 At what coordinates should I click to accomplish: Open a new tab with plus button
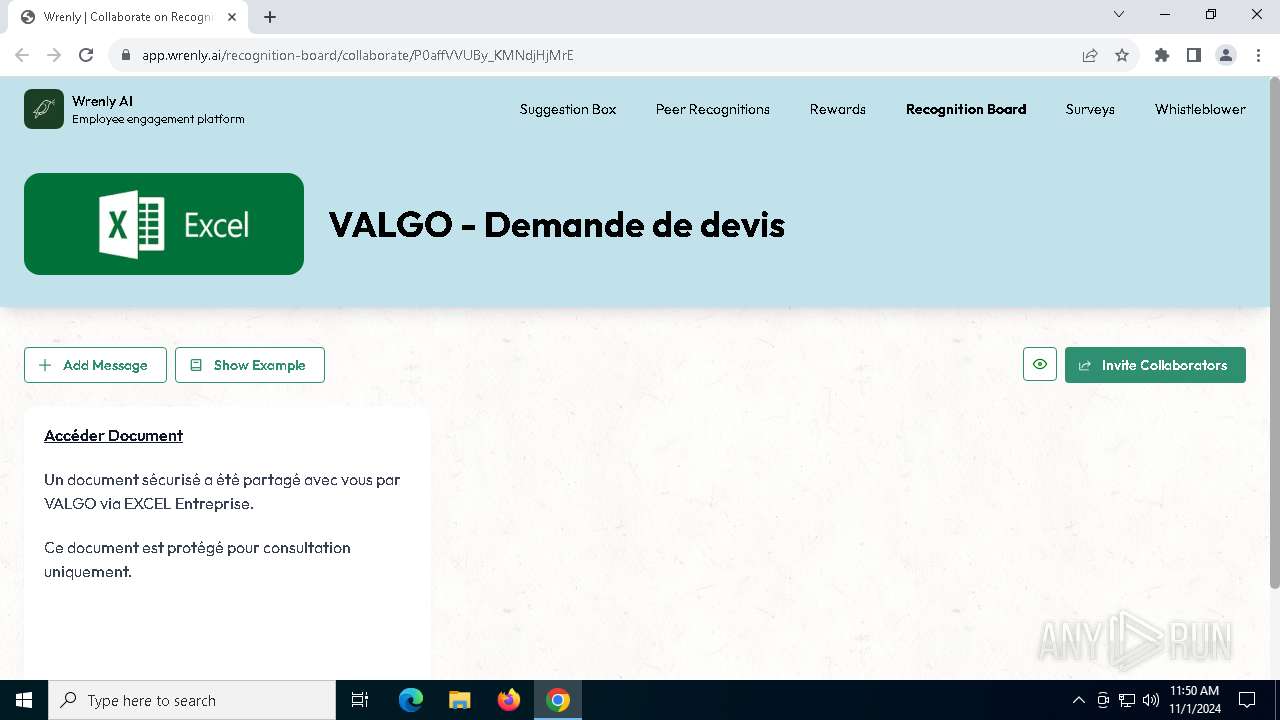[270, 17]
